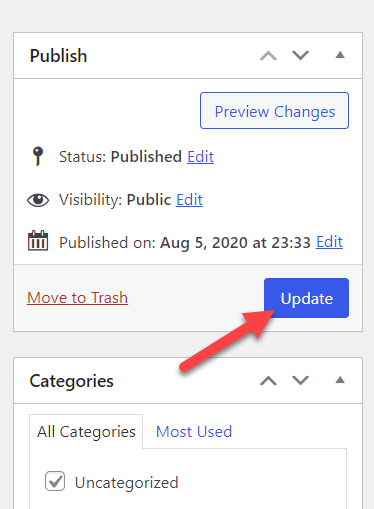Move Publish panel up with chevron
The height and width of the screenshot is (509, 374).
(268, 55)
